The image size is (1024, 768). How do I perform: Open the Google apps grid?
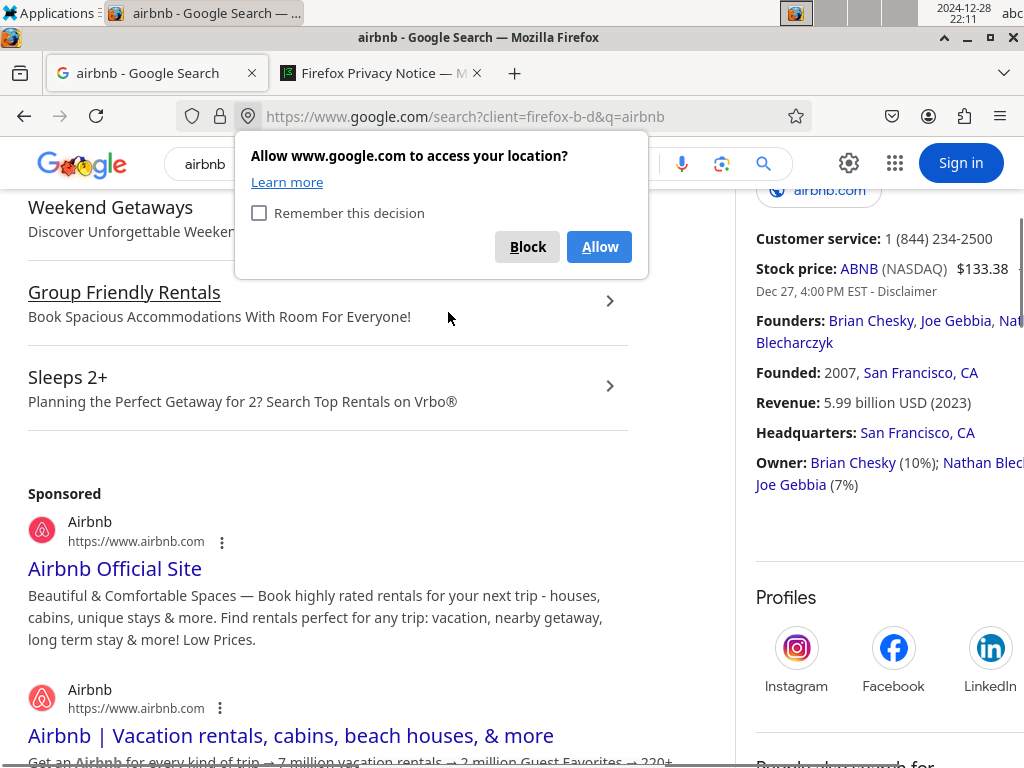(895, 163)
